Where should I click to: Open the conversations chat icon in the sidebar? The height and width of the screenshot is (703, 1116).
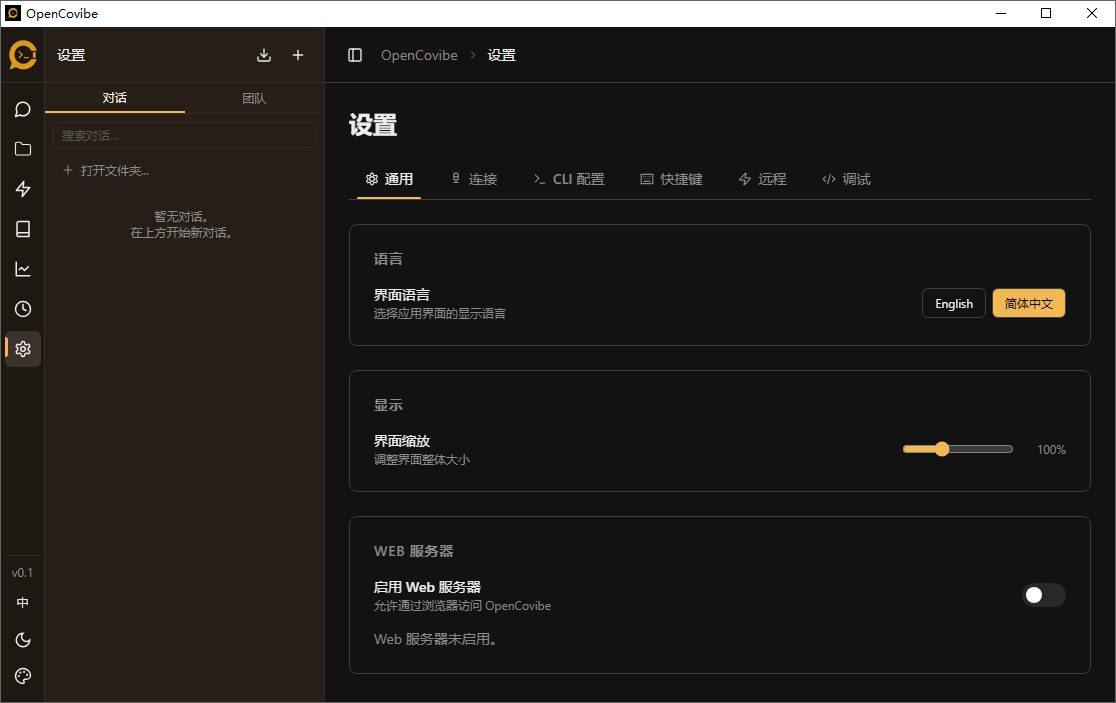tap(22, 109)
